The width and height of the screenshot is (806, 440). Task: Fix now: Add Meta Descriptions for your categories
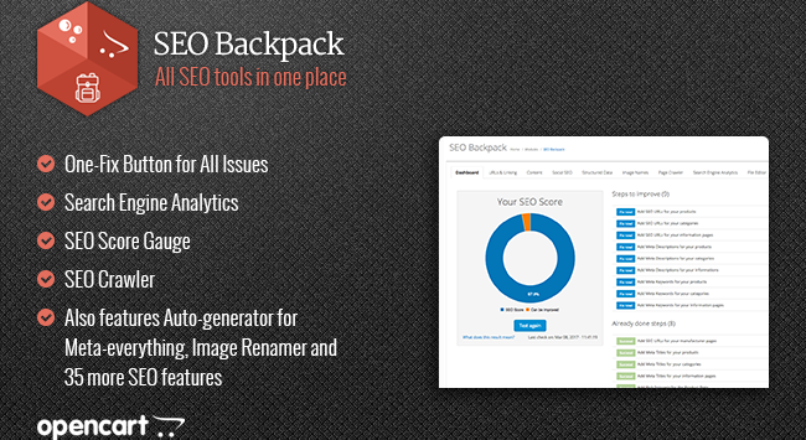[626, 259]
